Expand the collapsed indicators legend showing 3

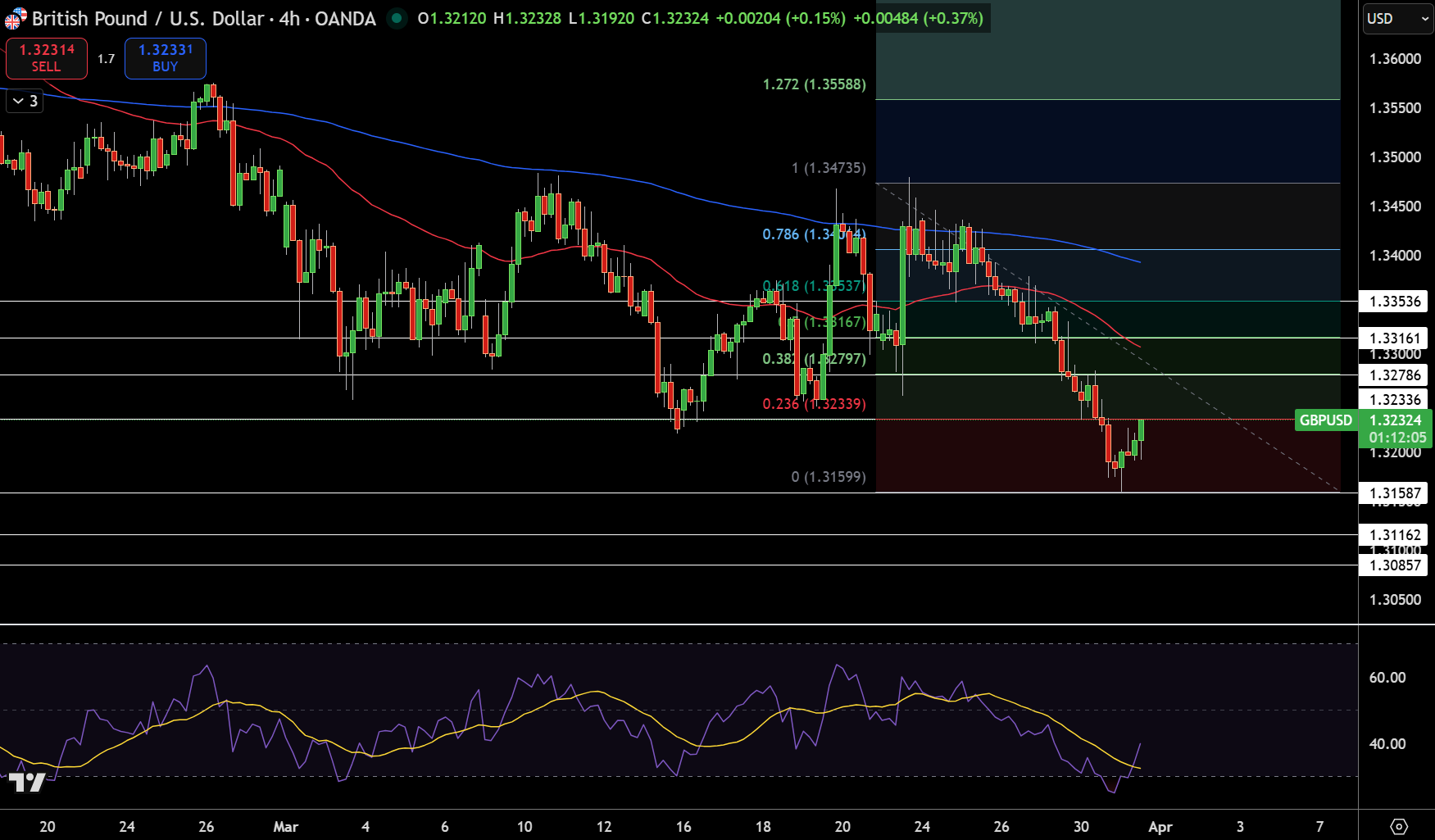click(x=25, y=101)
